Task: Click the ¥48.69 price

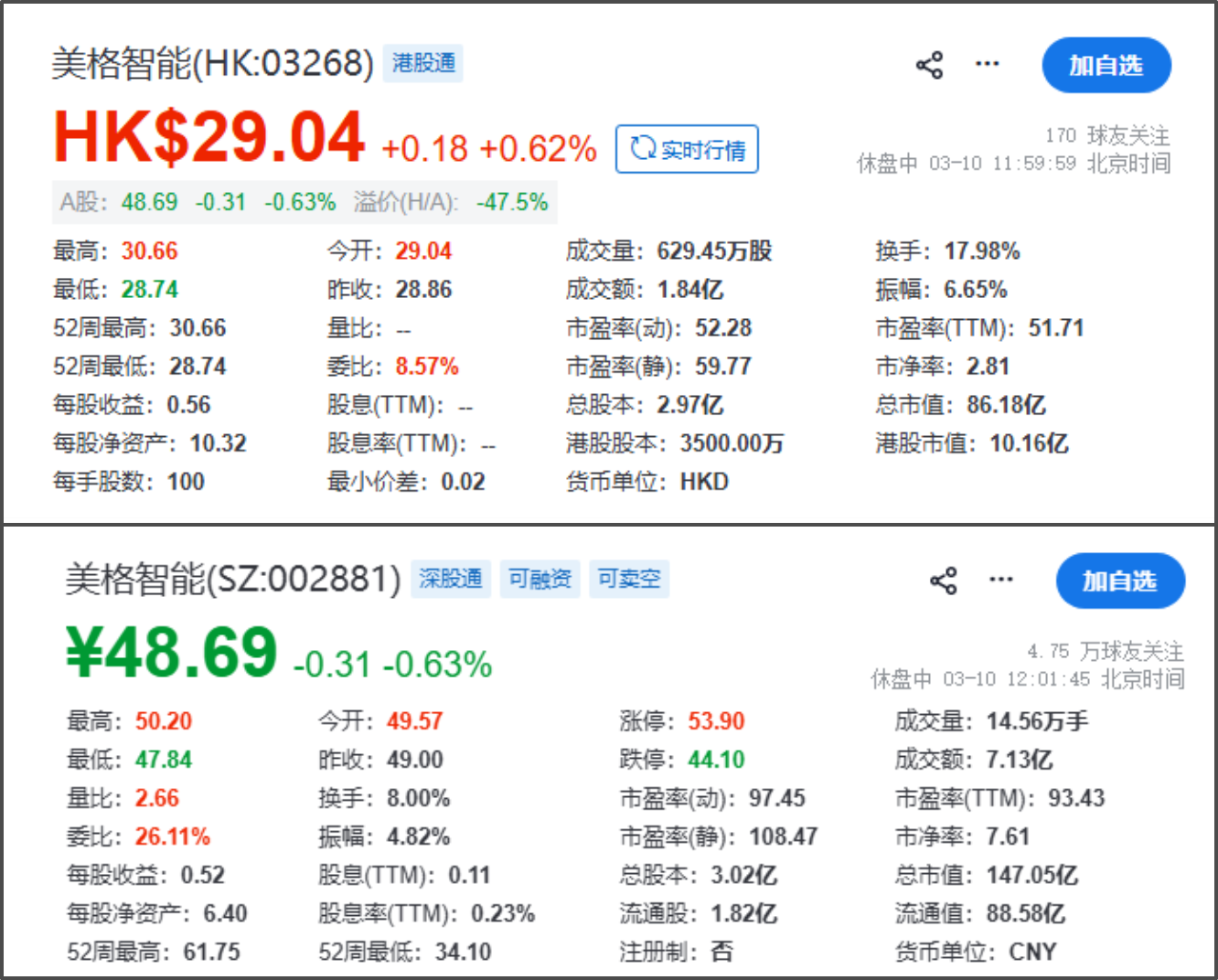Action: (172, 653)
